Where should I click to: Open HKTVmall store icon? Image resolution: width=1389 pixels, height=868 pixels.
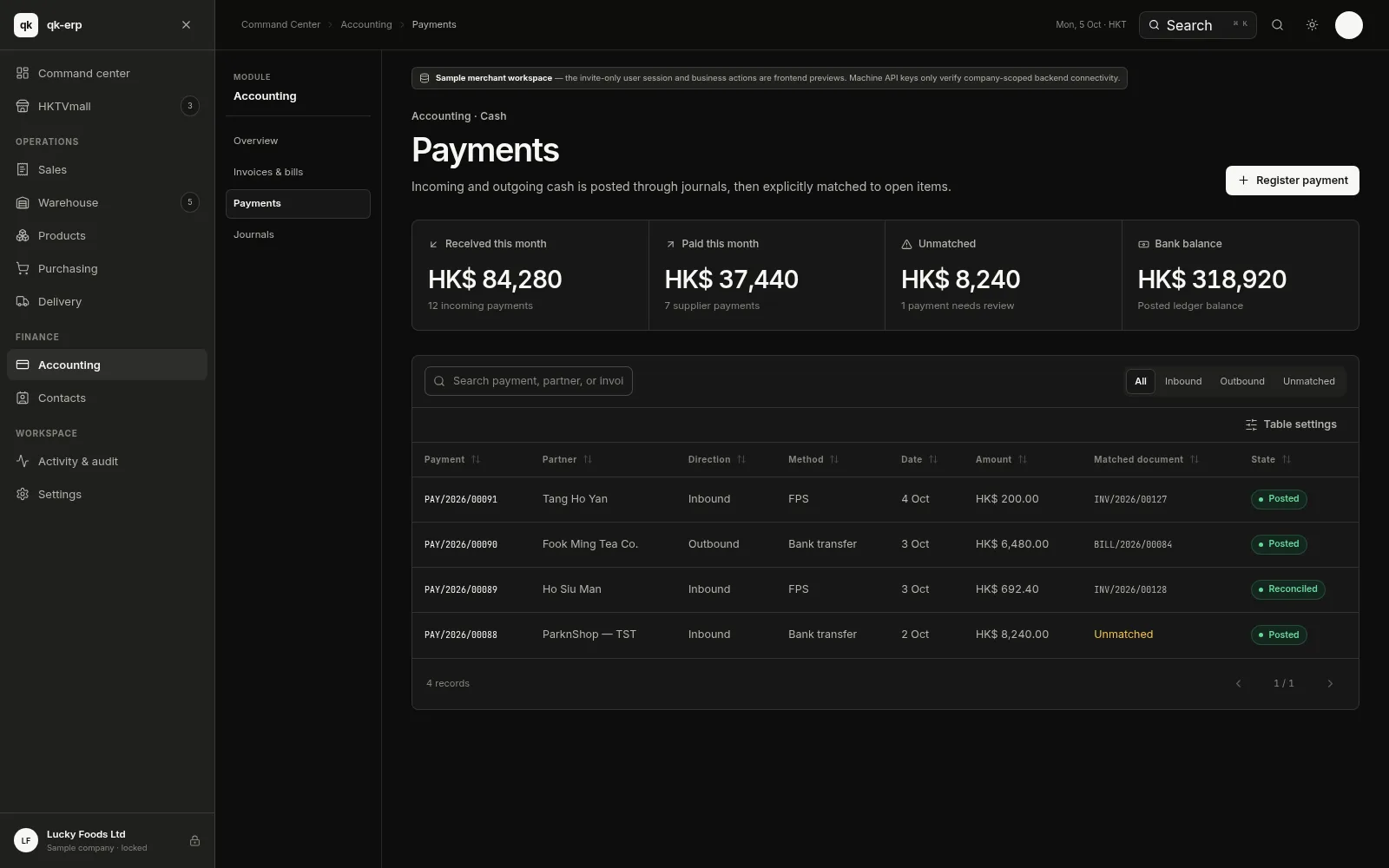(x=23, y=106)
